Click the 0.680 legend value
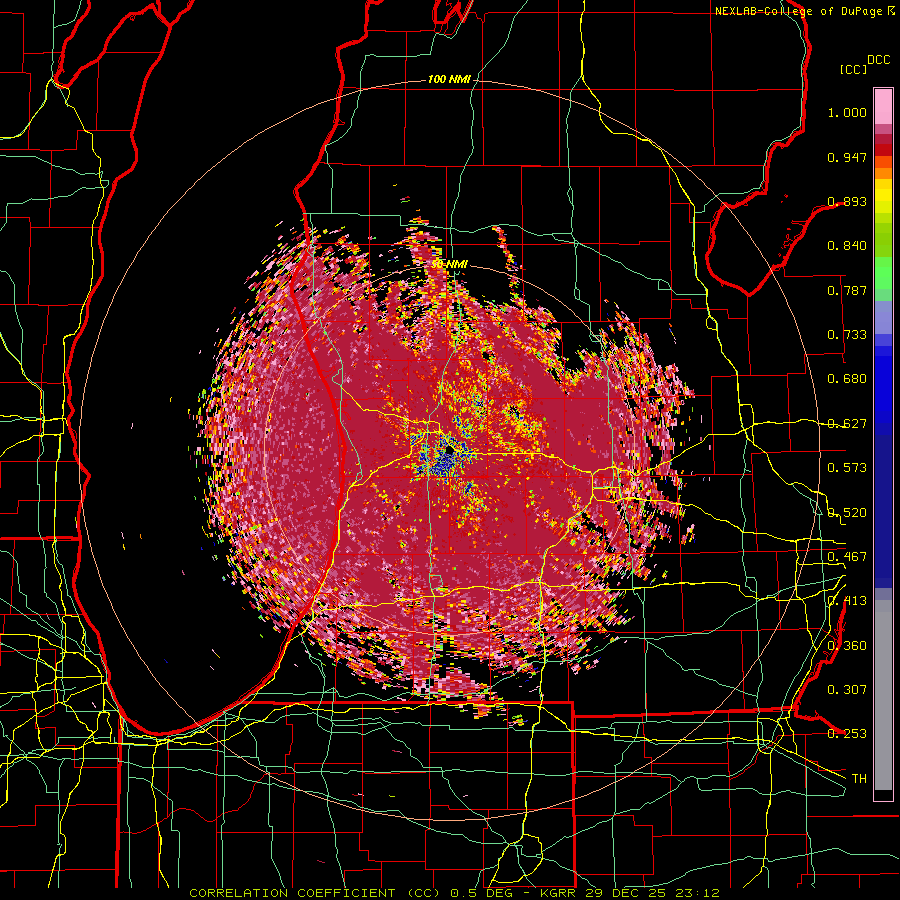 (847, 379)
